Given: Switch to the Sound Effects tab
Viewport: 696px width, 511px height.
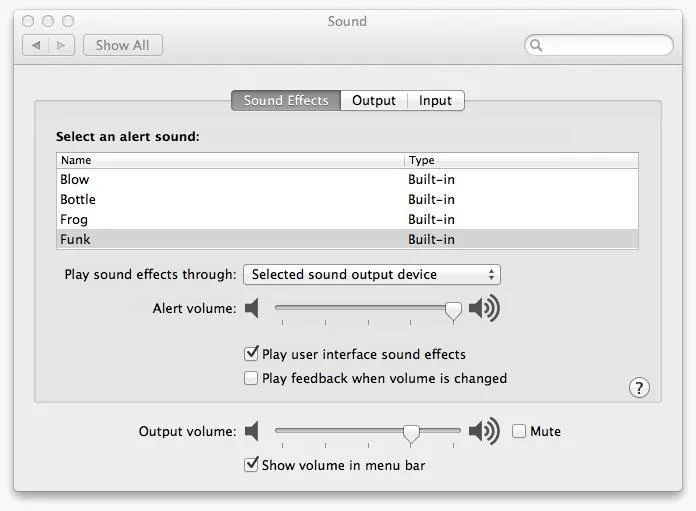Looking at the screenshot, I should [x=286, y=100].
